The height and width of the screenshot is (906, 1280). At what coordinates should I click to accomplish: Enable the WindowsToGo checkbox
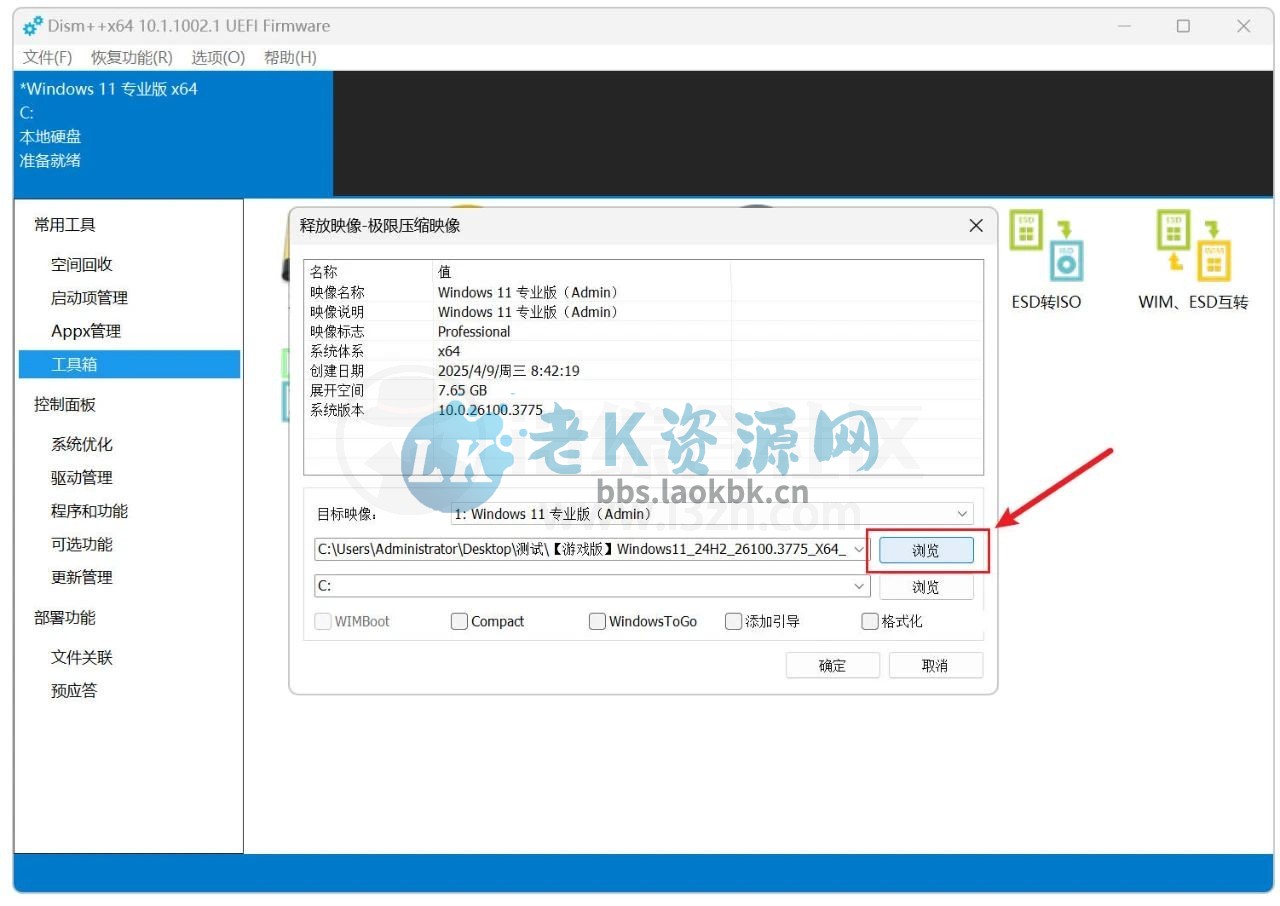597,621
